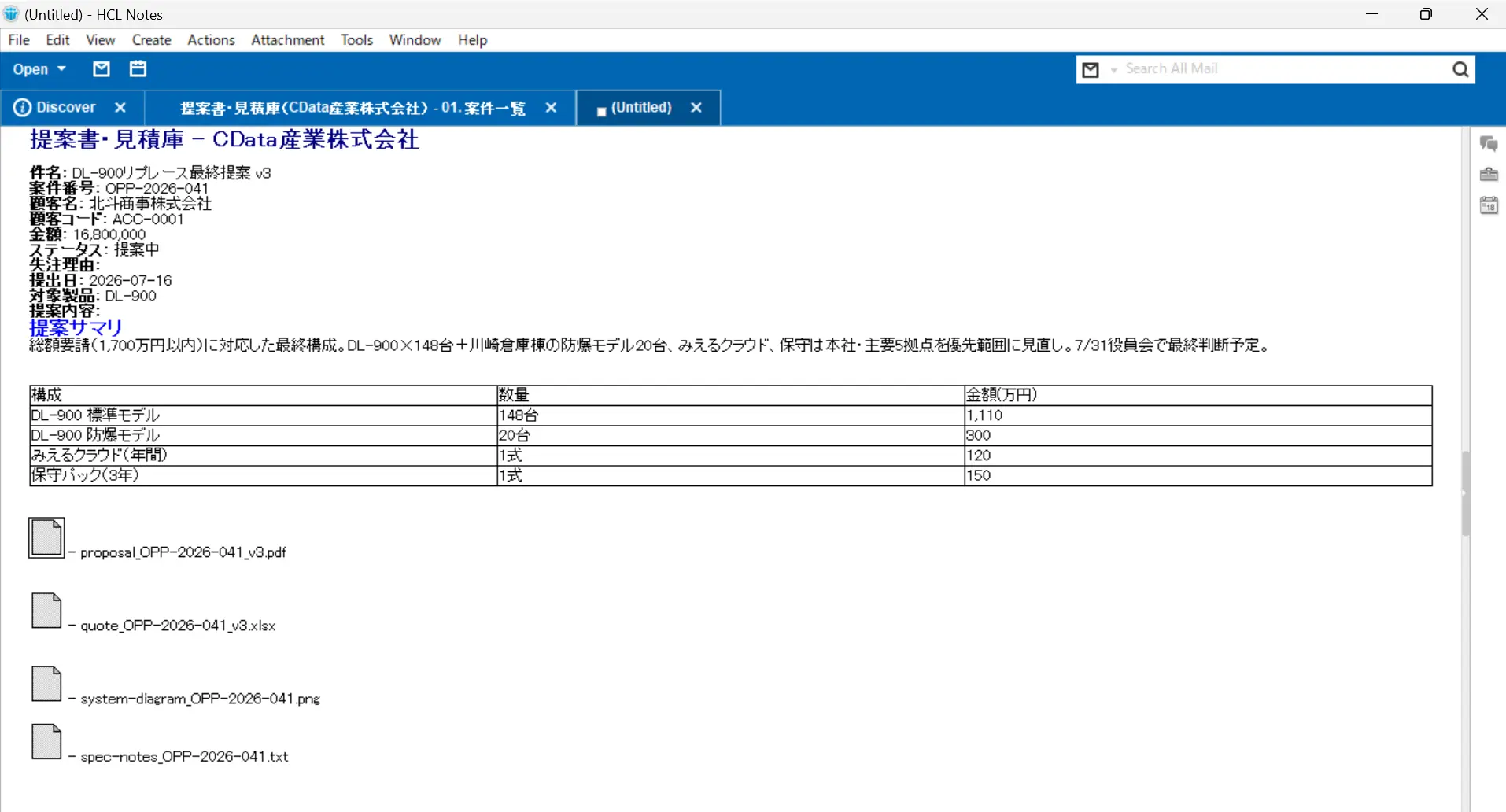
Task: Click the search magnifier icon
Action: [x=1460, y=69]
